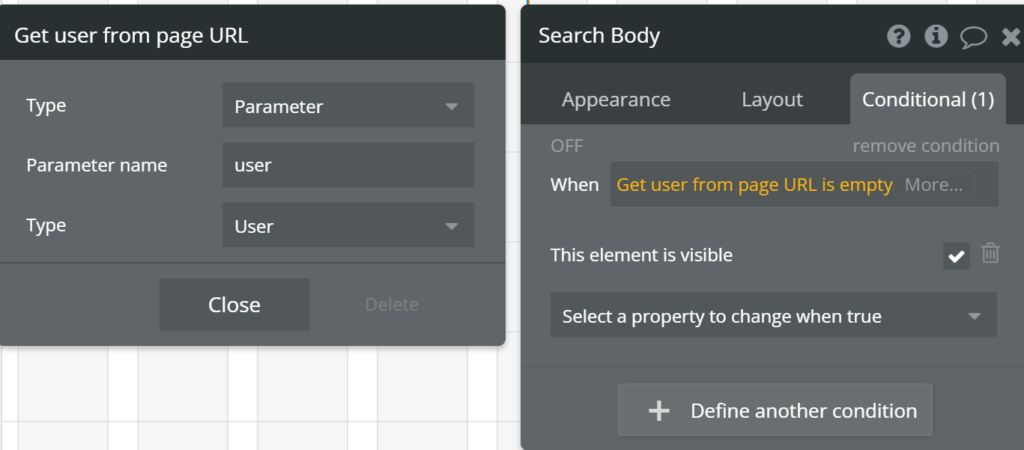This screenshot has width=1024, height=450.
Task: Switch to the Layout tab
Action: (x=772, y=99)
